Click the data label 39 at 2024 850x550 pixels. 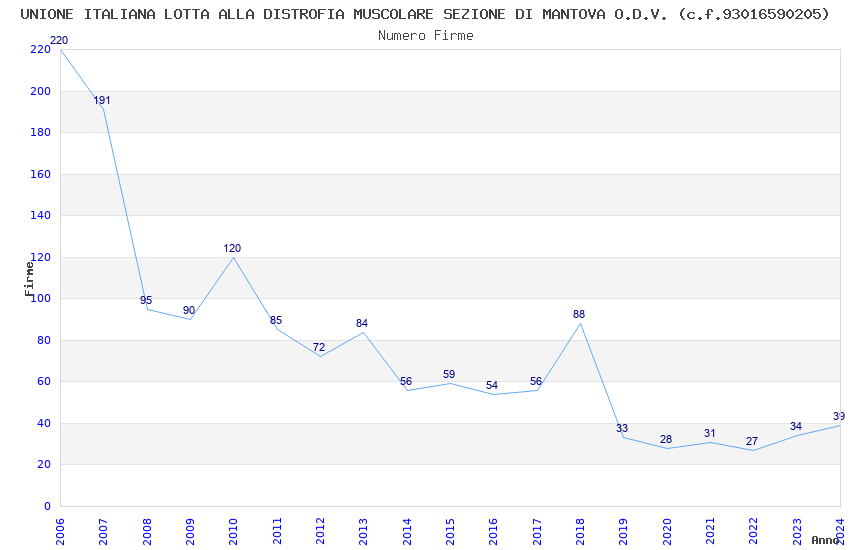tap(839, 416)
